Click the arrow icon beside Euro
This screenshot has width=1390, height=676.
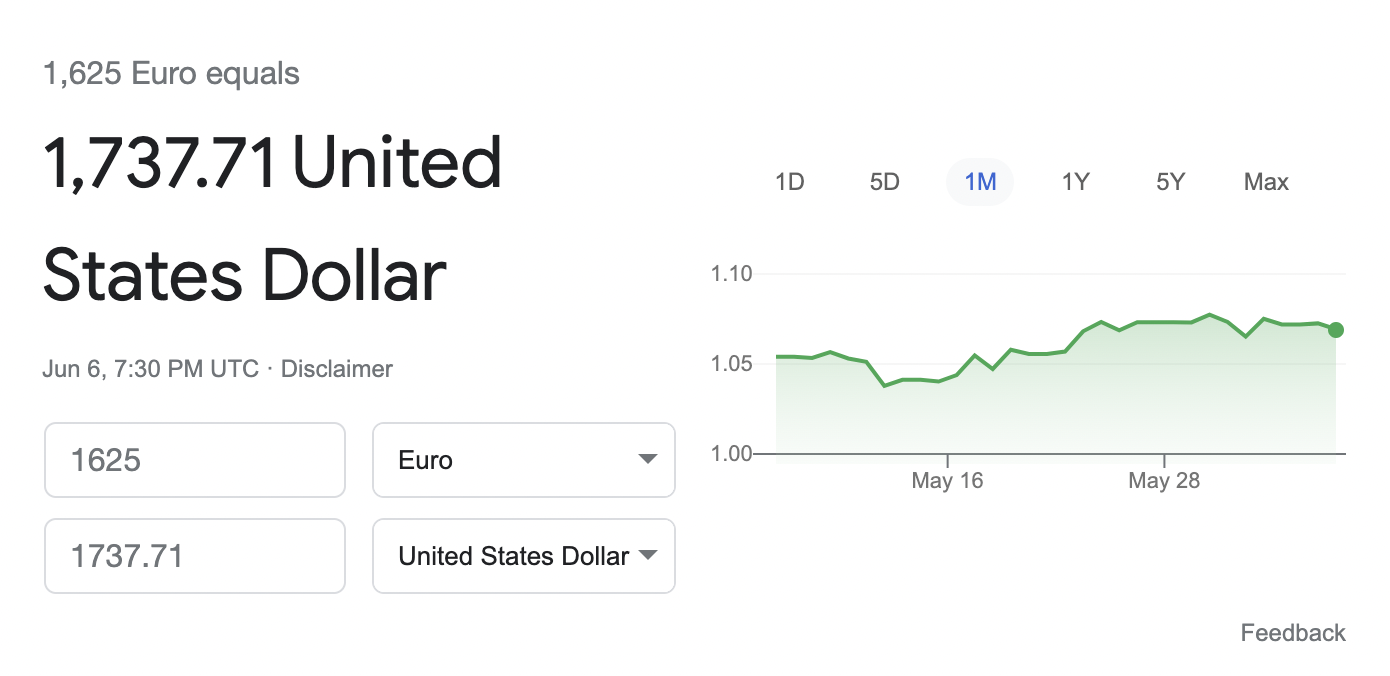648,460
